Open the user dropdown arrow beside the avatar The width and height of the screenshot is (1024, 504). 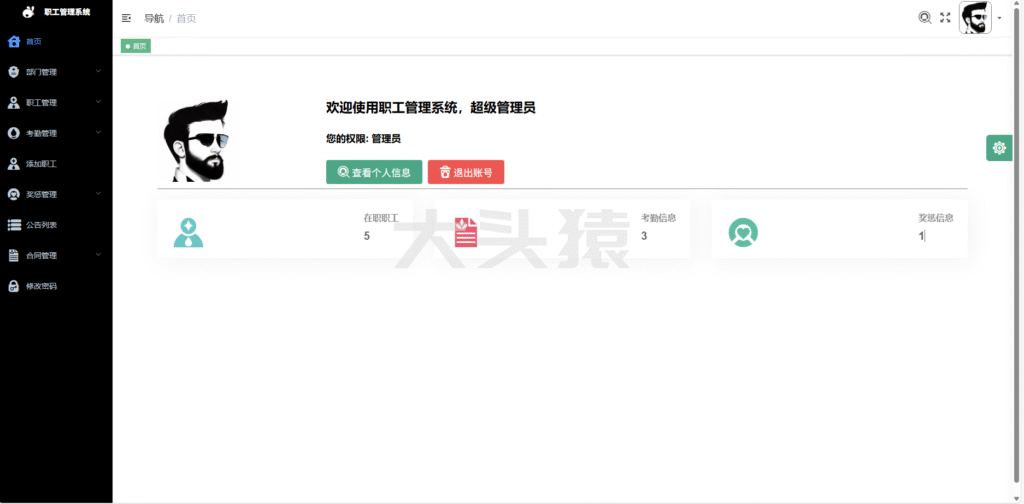coord(999,18)
